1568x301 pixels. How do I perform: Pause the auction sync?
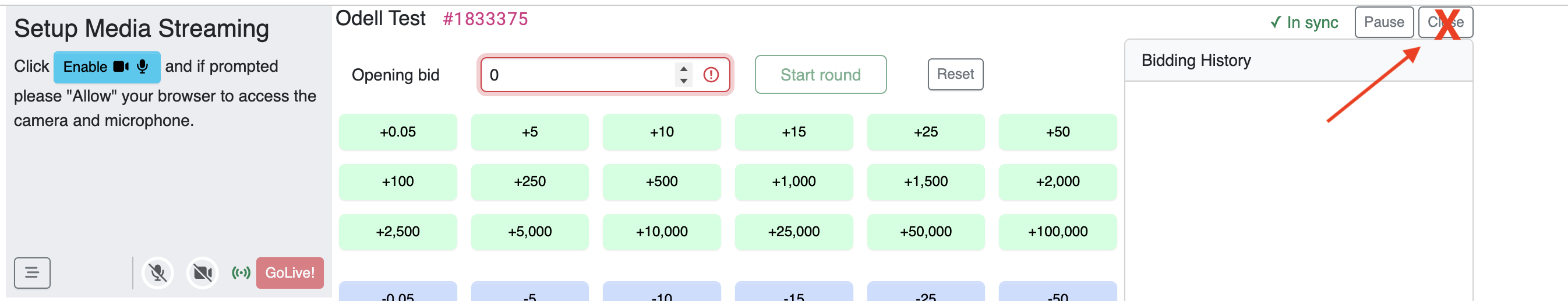tap(1383, 22)
